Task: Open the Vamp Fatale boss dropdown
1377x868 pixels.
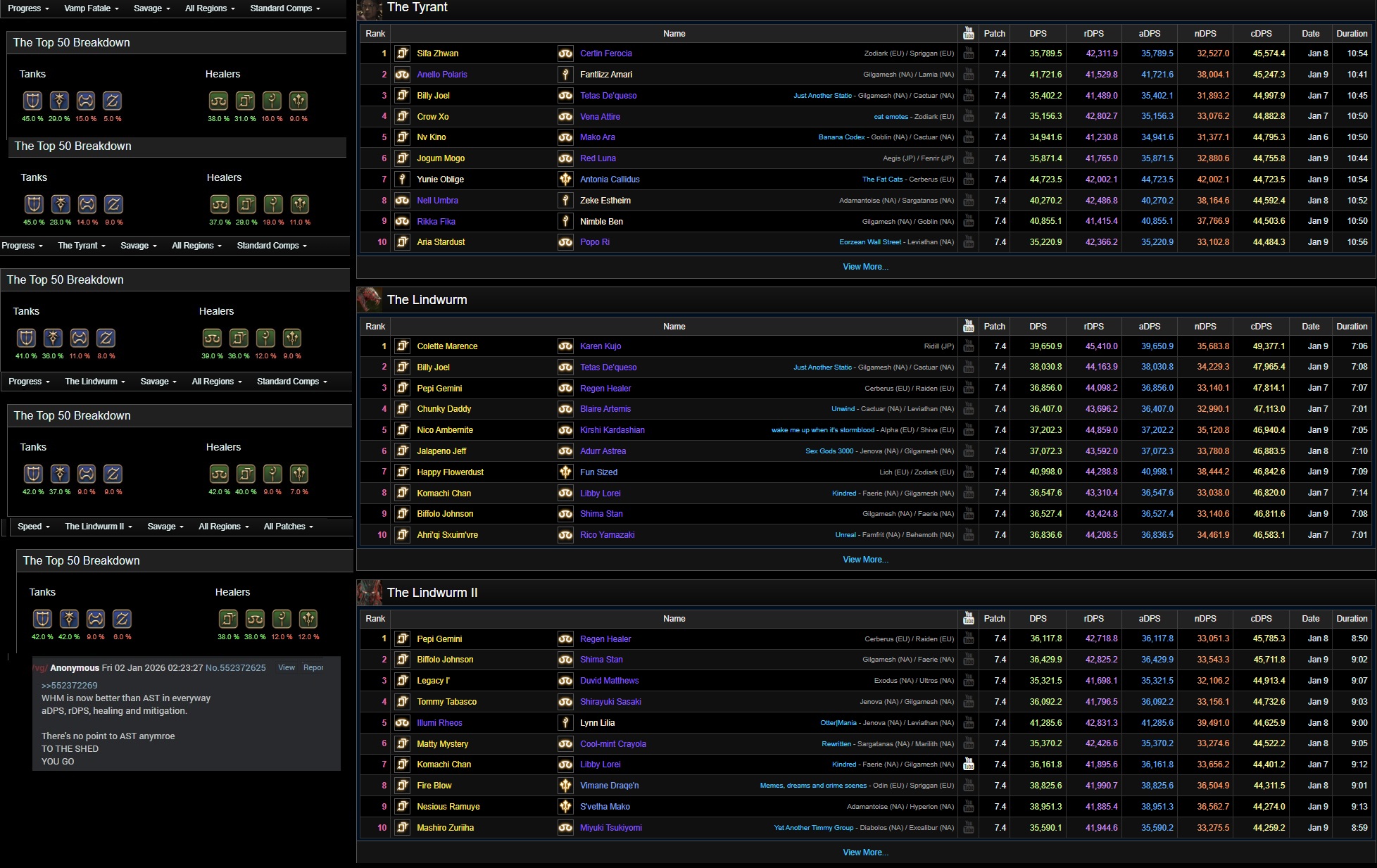Action: tap(92, 8)
